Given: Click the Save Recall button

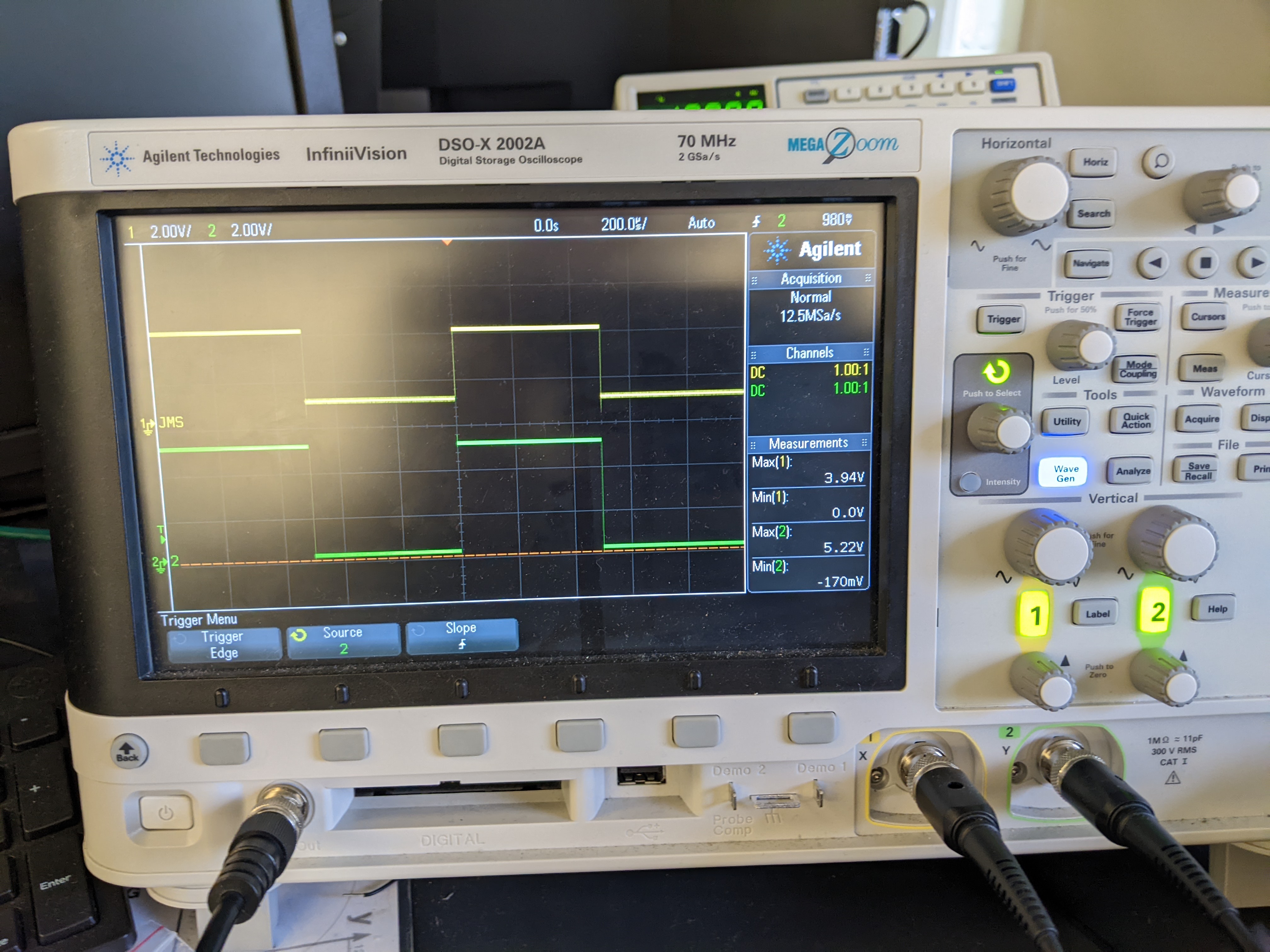Looking at the screenshot, I should point(1198,471).
